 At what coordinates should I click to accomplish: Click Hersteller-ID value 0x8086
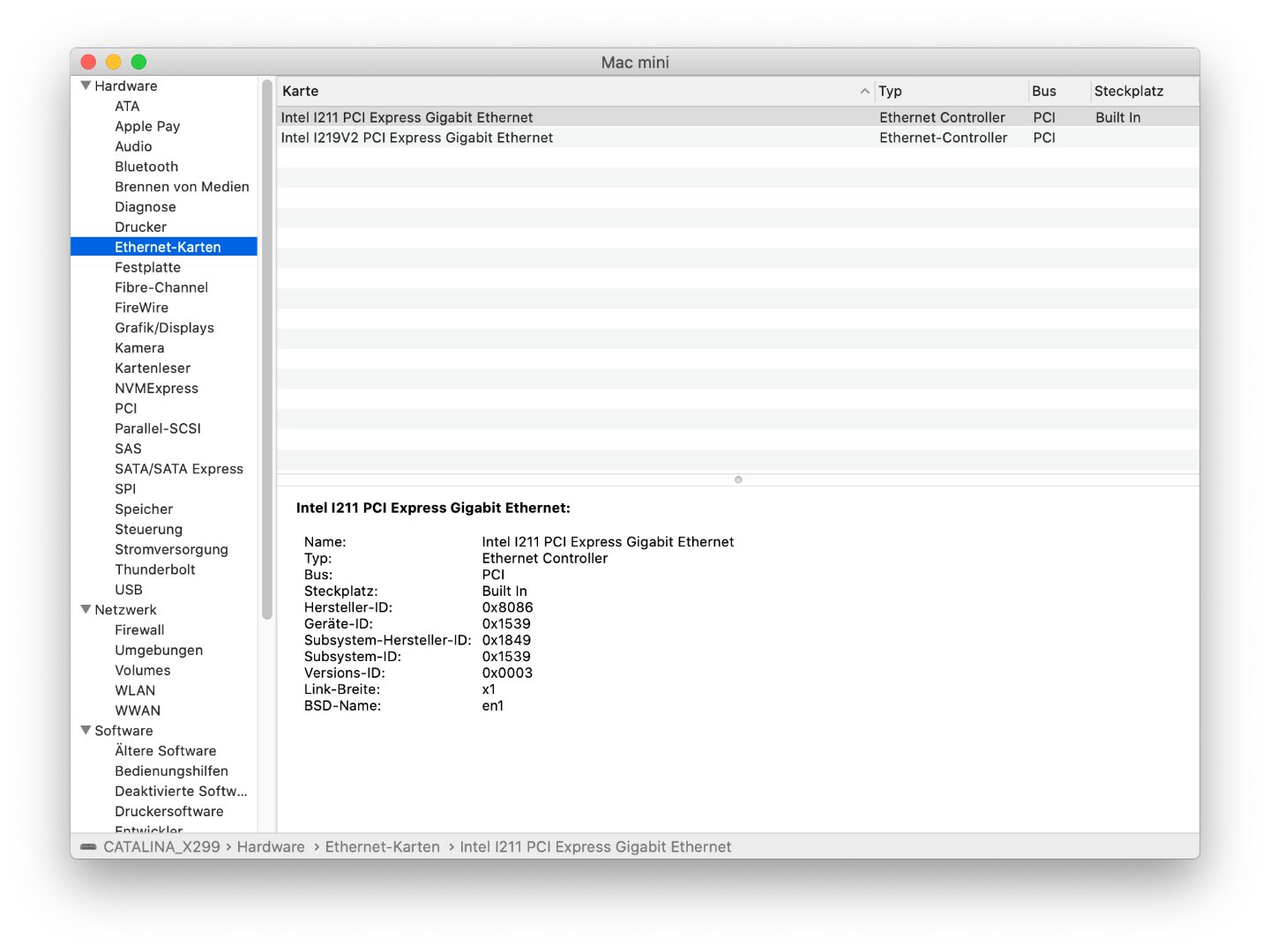coord(508,607)
